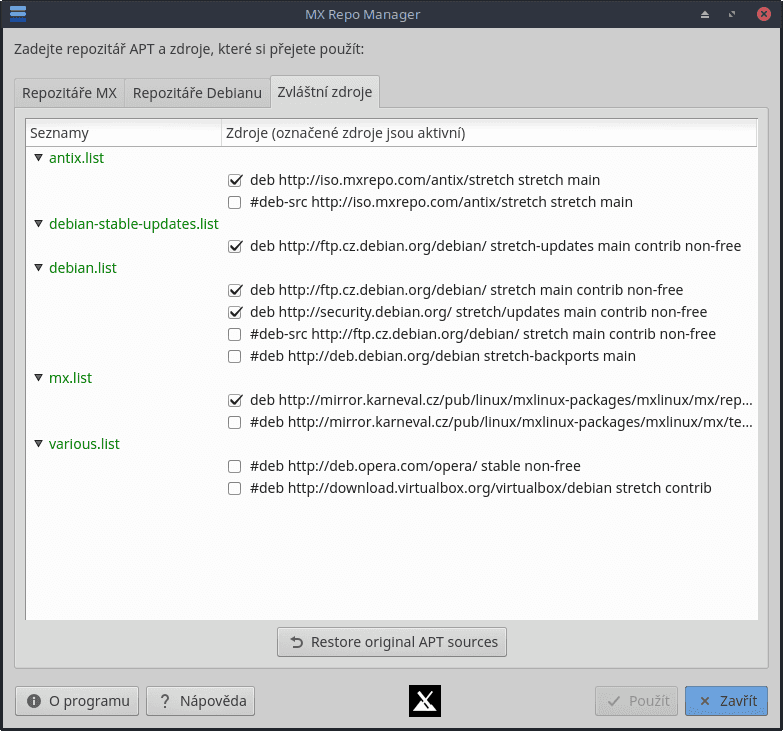
Task: Enable the Opera stable non-free repository
Action: click(x=235, y=467)
